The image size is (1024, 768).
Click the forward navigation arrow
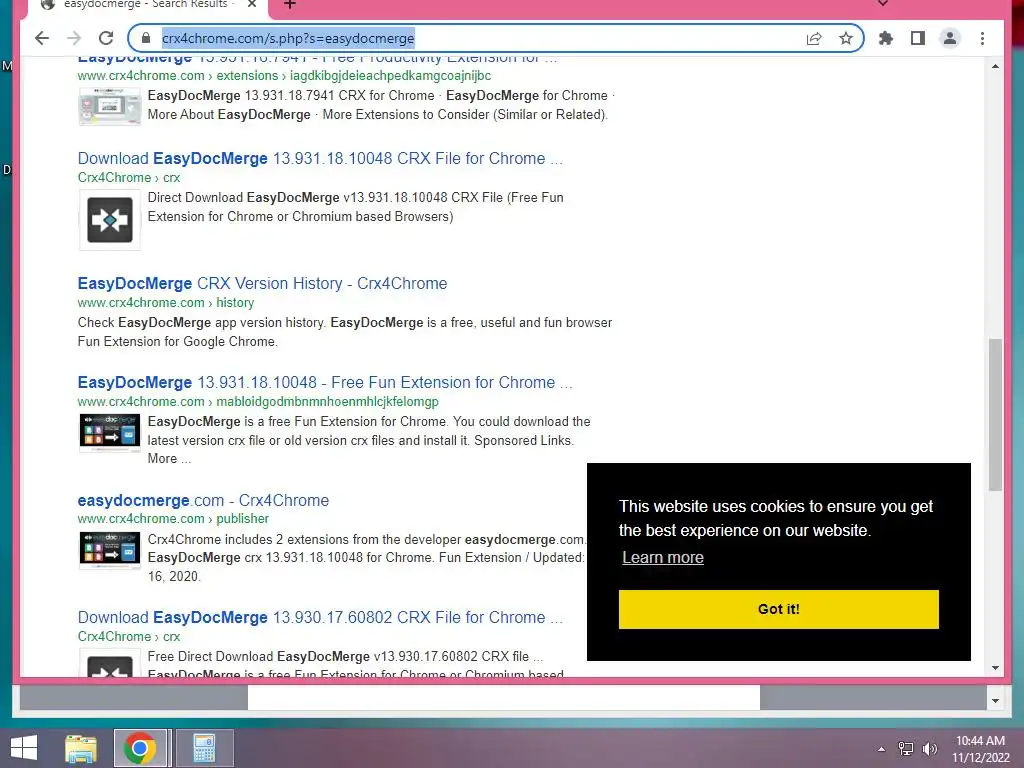click(x=74, y=38)
